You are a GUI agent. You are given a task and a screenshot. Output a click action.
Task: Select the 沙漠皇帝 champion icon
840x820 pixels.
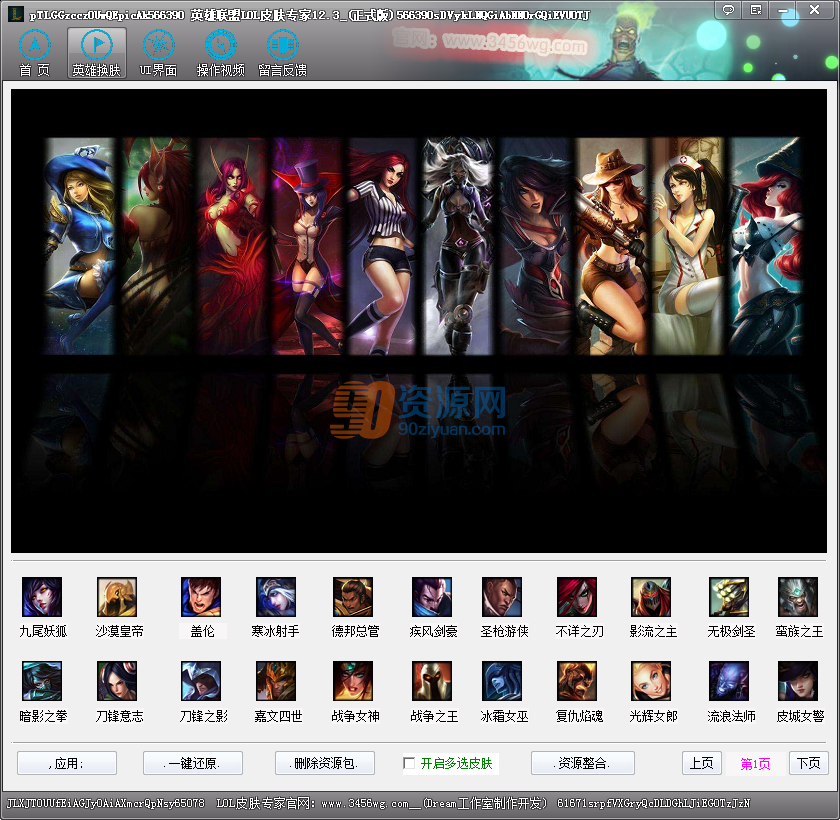[x=117, y=597]
